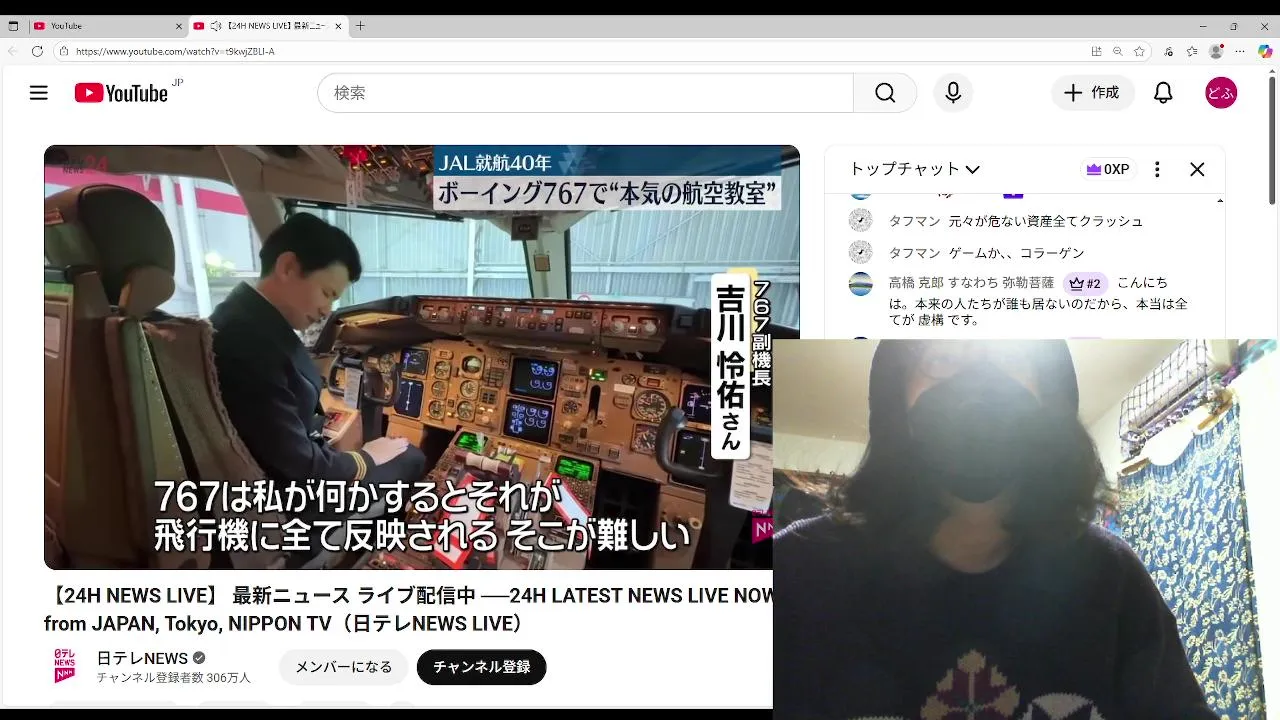Image resolution: width=1280 pixels, height=720 pixels.
Task: Click the live news video player
Action: 421,357
